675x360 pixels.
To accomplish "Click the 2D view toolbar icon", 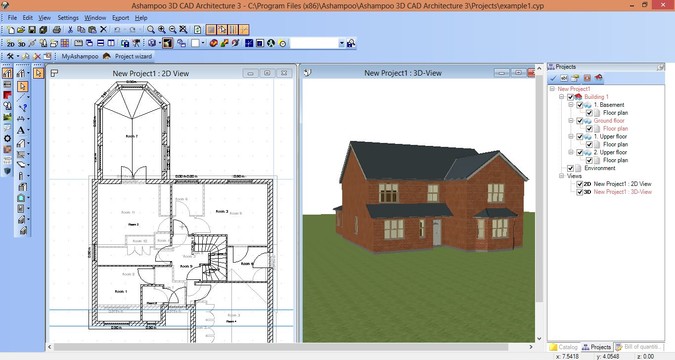I will [11, 43].
